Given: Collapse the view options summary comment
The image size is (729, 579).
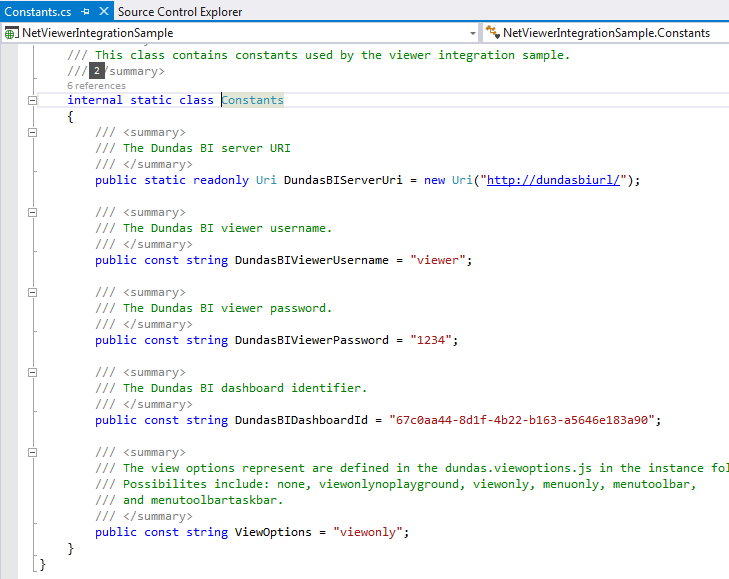Looking at the screenshot, I should tap(32, 453).
